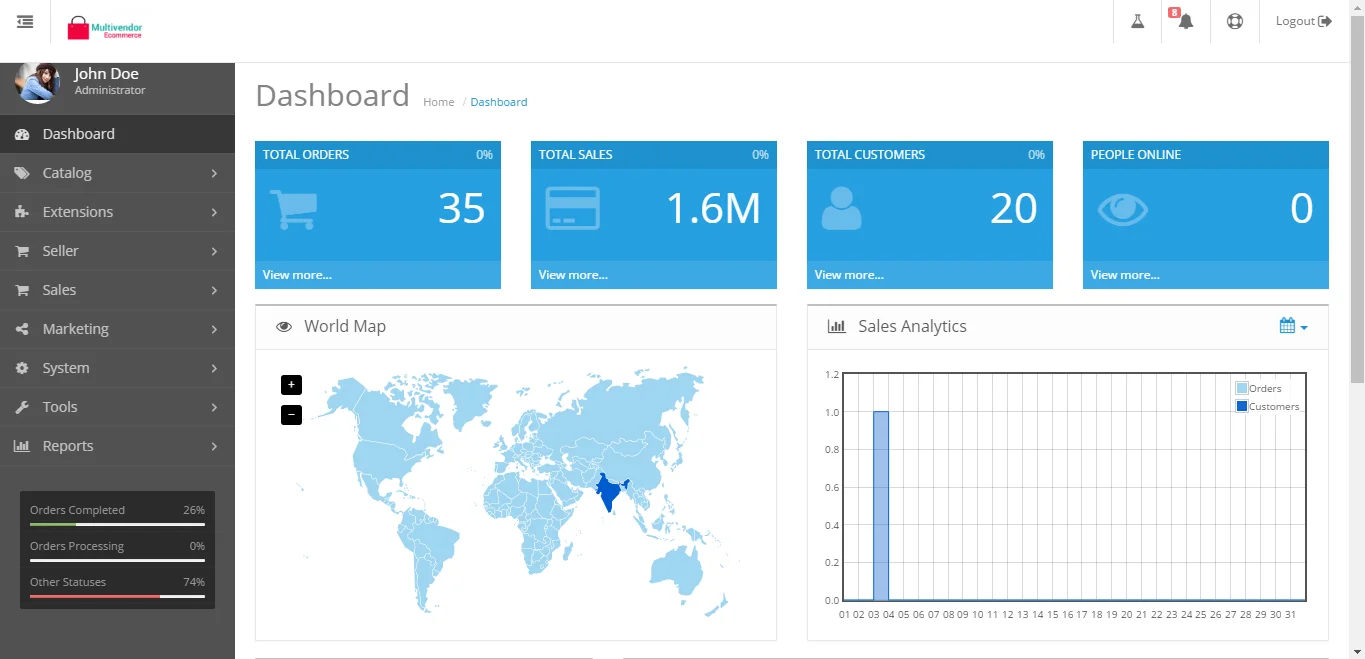Click View more under Total Orders
This screenshot has height=659, width=1365.
tap(297, 275)
